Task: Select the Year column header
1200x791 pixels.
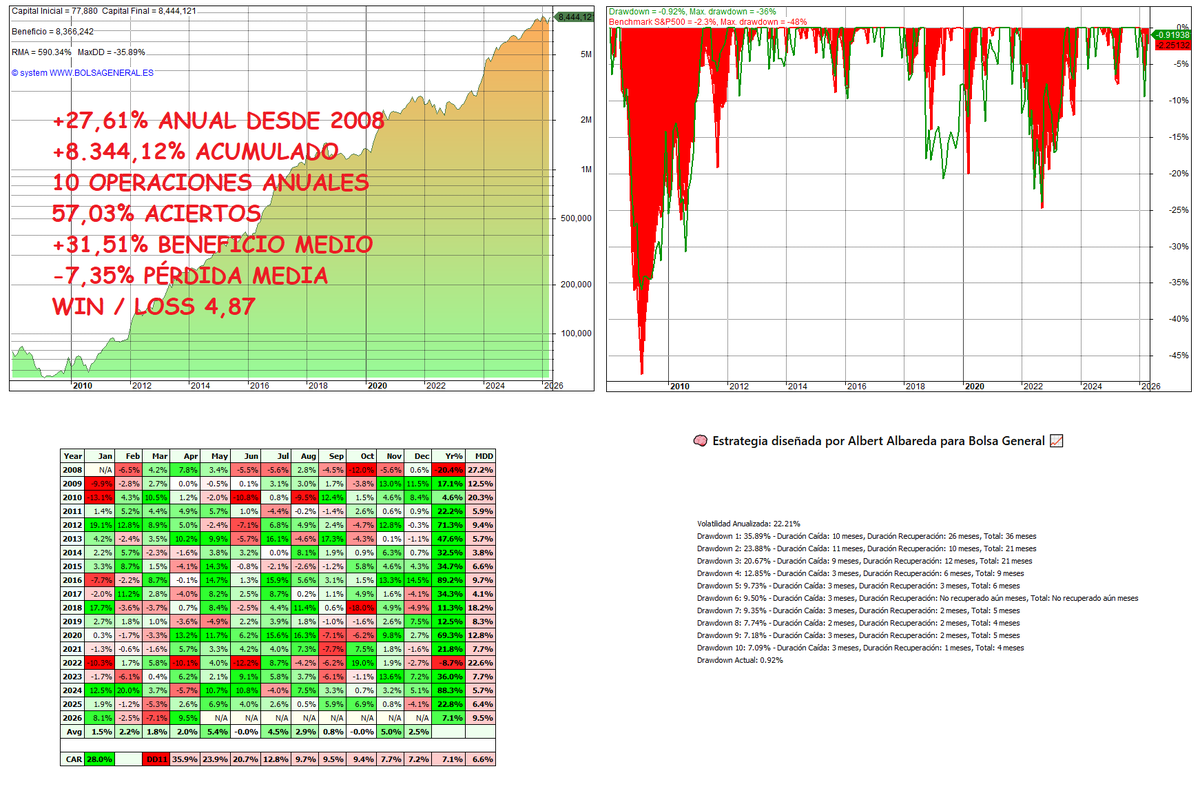Action: click(x=72, y=456)
